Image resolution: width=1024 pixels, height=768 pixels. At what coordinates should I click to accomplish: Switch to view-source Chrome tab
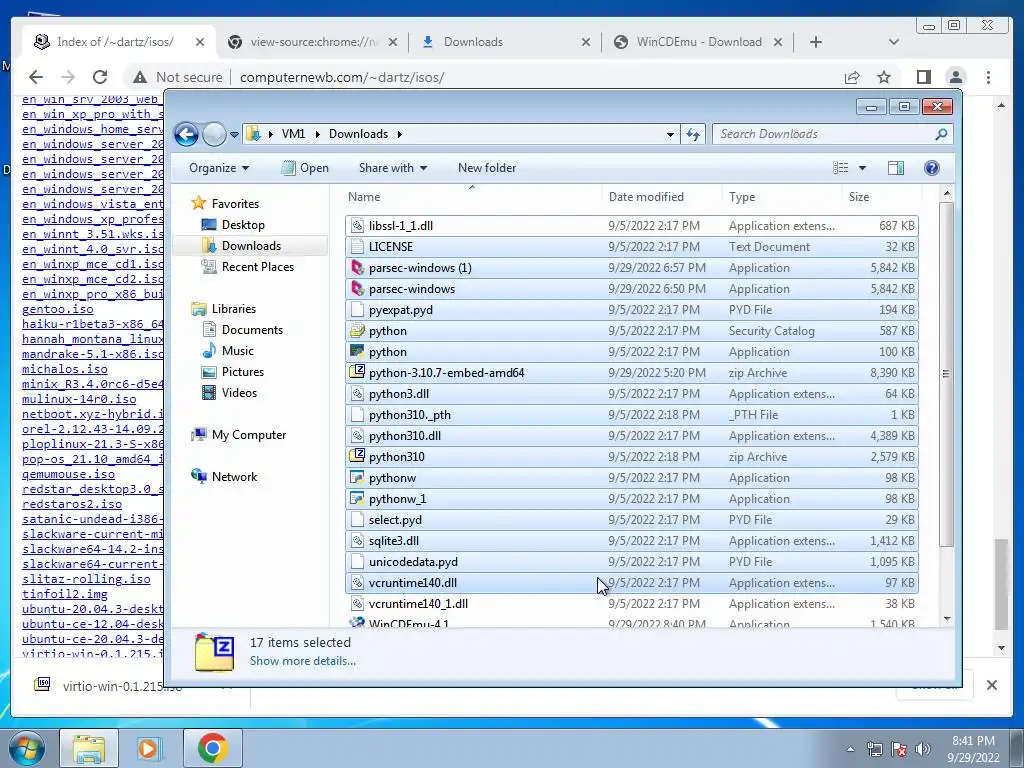point(313,42)
